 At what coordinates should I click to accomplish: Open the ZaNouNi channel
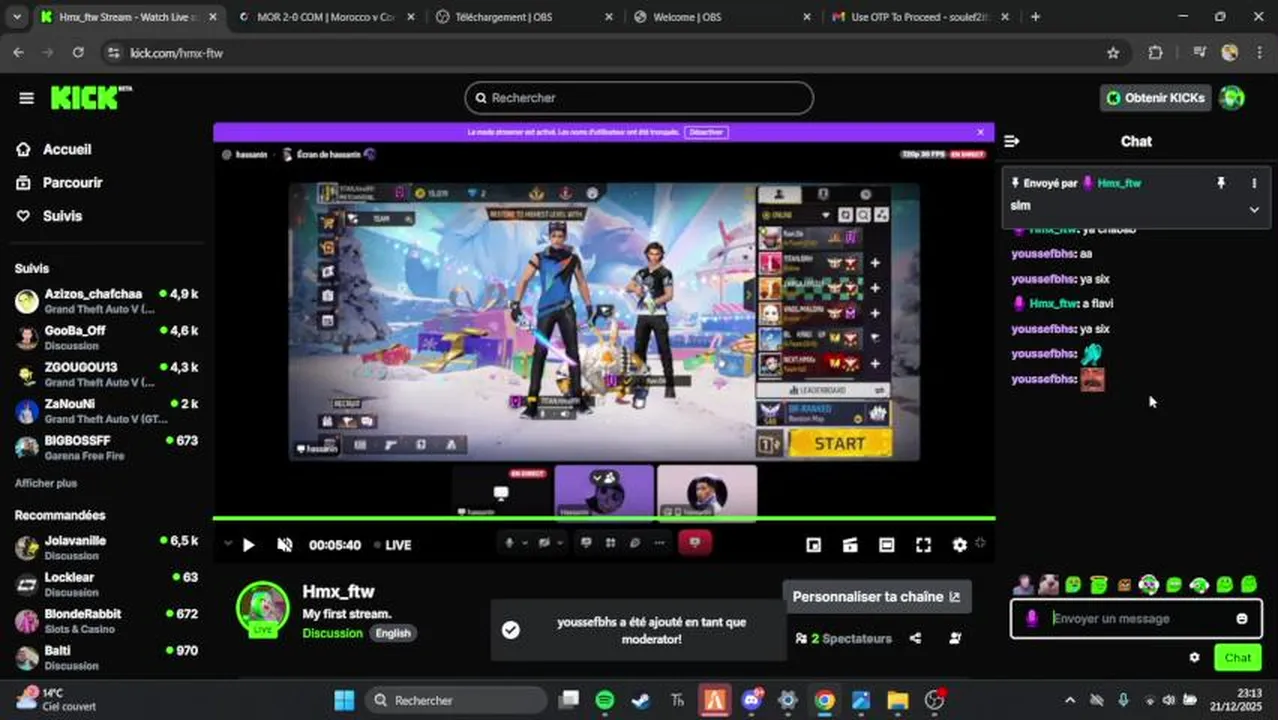pos(107,410)
